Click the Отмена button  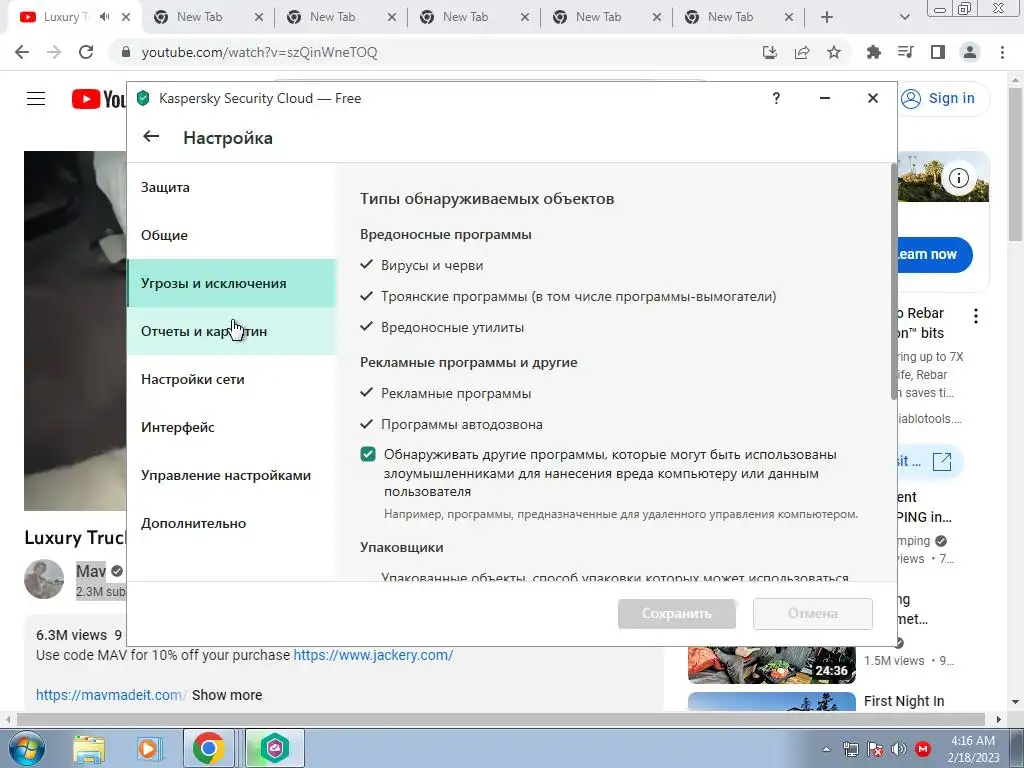pos(812,613)
